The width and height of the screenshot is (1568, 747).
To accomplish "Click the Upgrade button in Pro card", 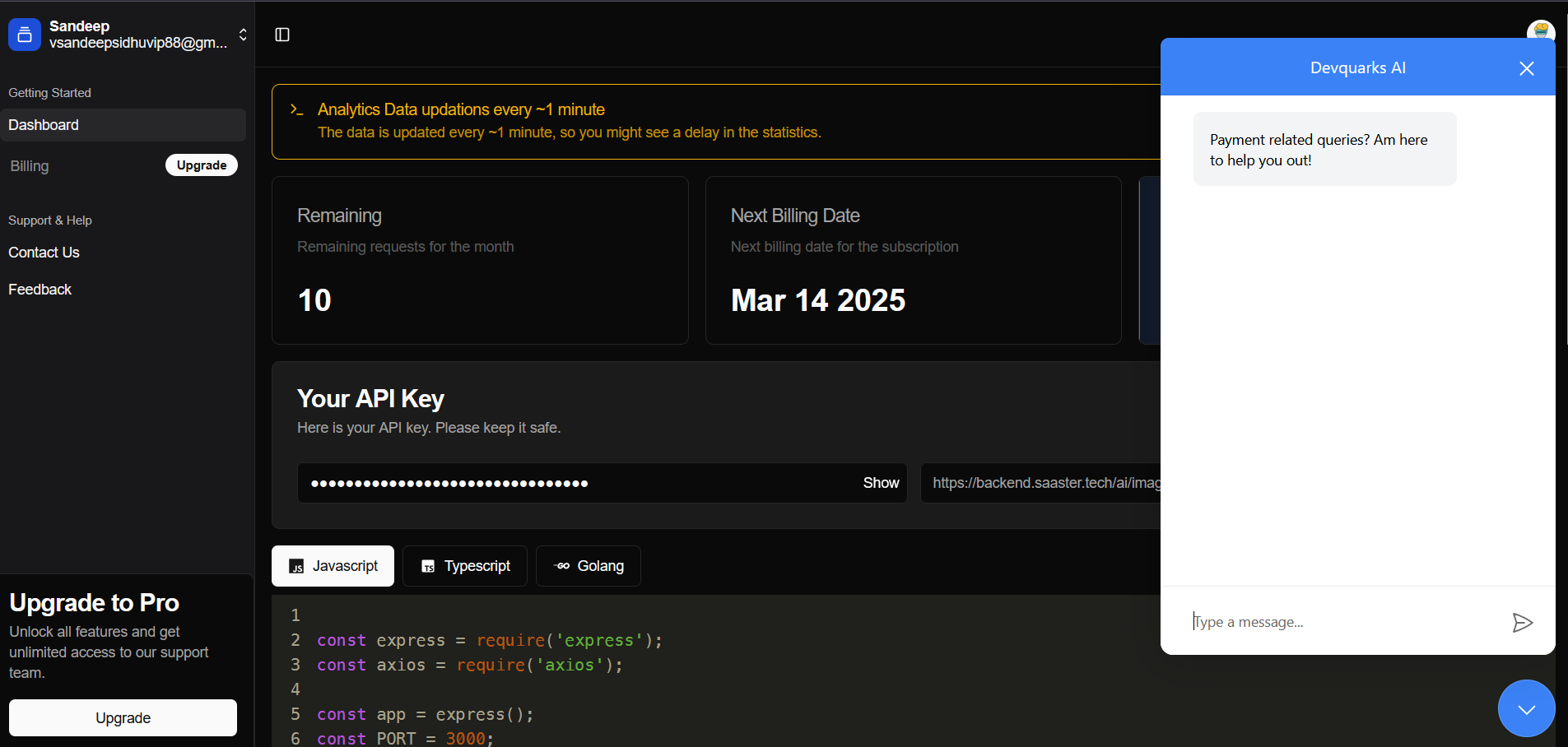I will tap(123, 718).
